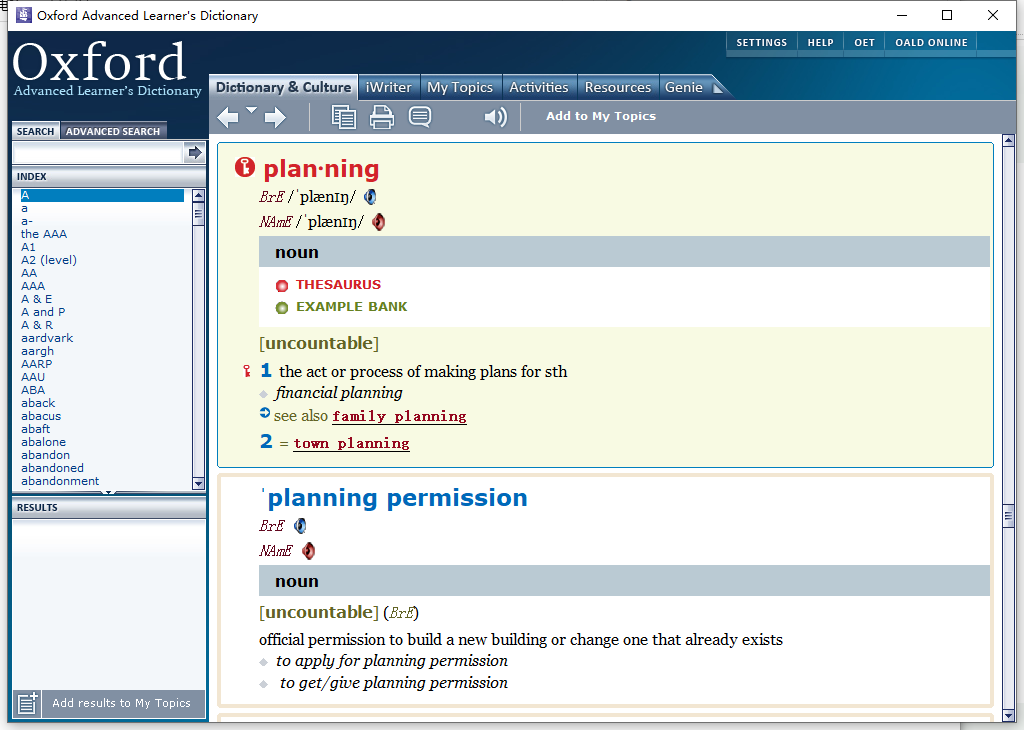Select index entry 'abandon'

[45, 455]
